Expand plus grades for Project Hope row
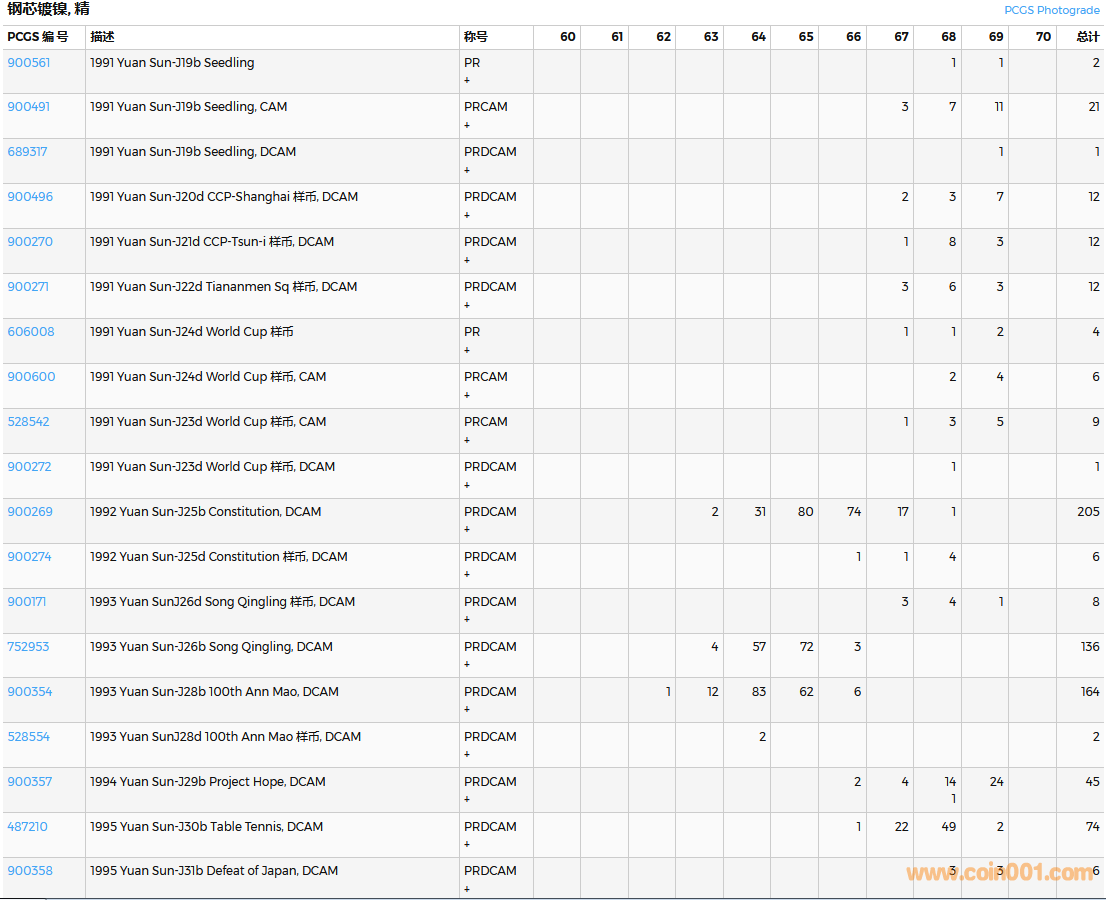This screenshot has width=1106, height=900. (467, 800)
